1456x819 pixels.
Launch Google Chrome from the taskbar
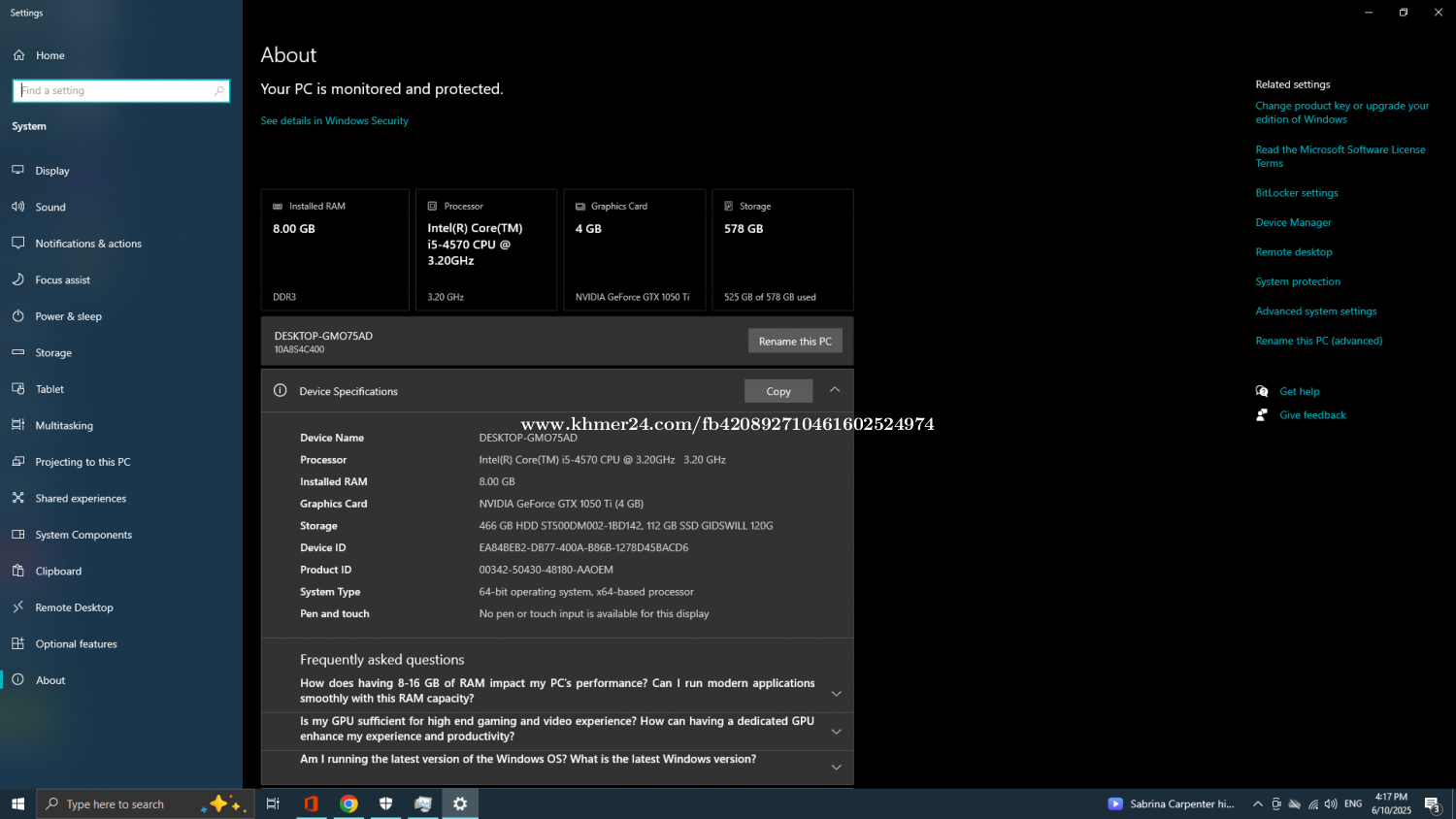[348, 803]
